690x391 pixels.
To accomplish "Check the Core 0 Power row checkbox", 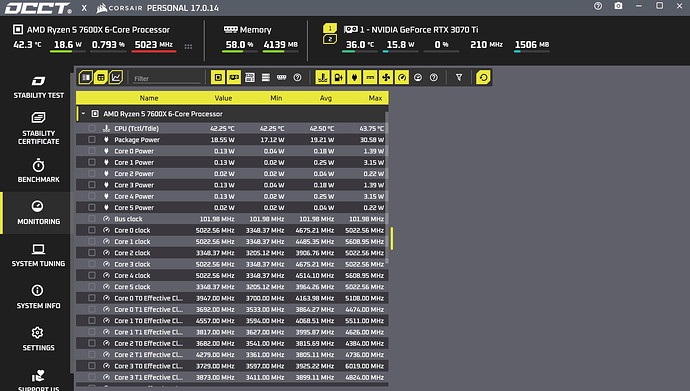I will 92,151.
